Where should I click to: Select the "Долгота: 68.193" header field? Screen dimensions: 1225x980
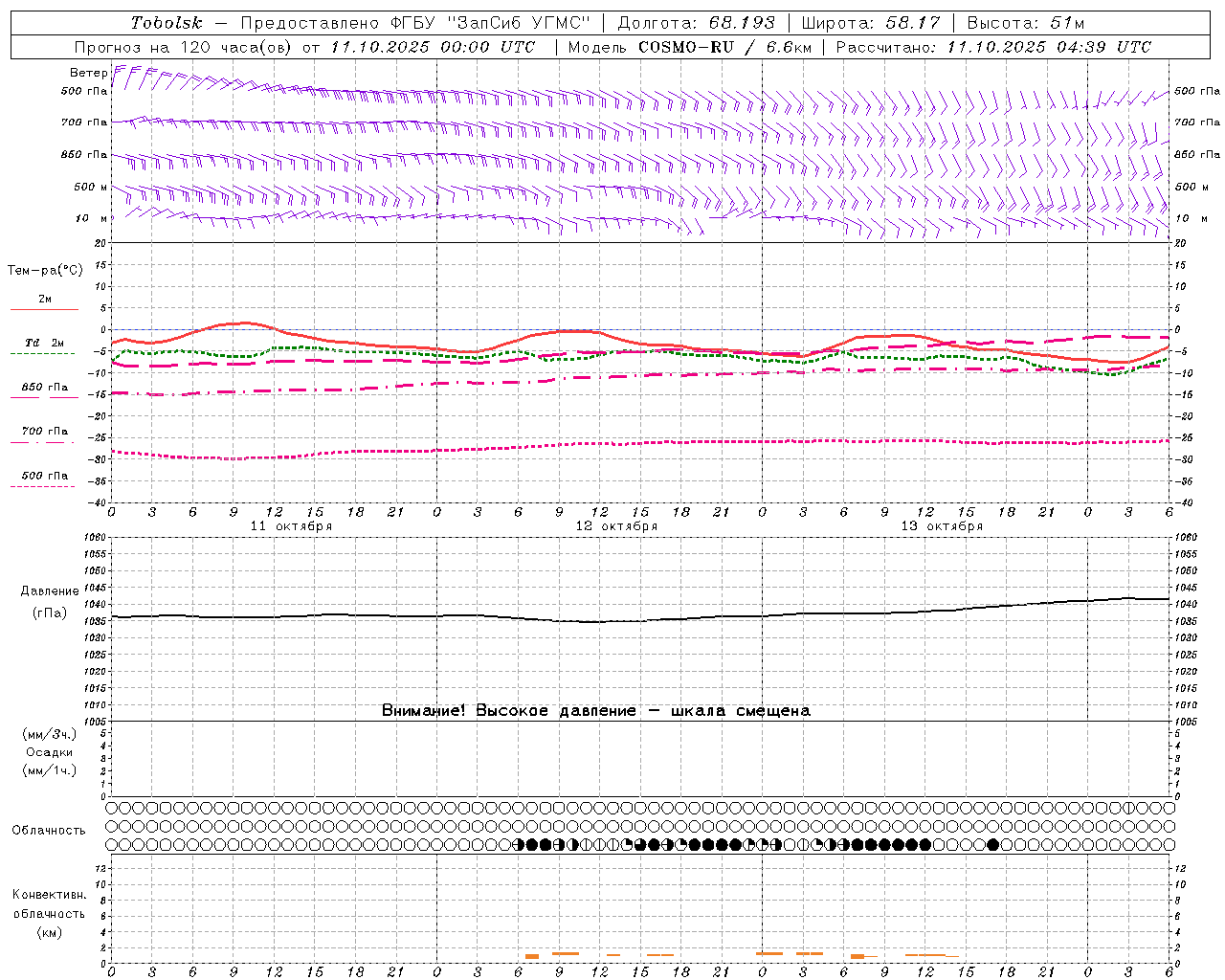coord(695,23)
